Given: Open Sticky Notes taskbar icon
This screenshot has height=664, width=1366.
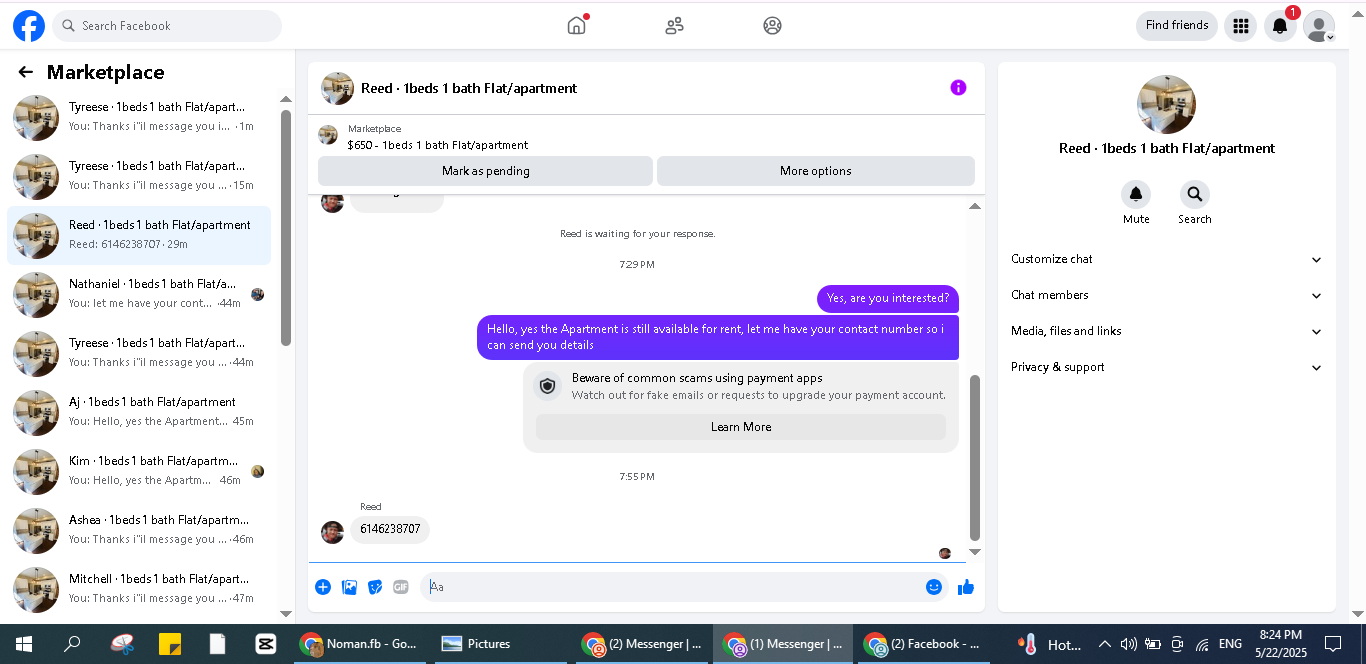Looking at the screenshot, I should 170,644.
